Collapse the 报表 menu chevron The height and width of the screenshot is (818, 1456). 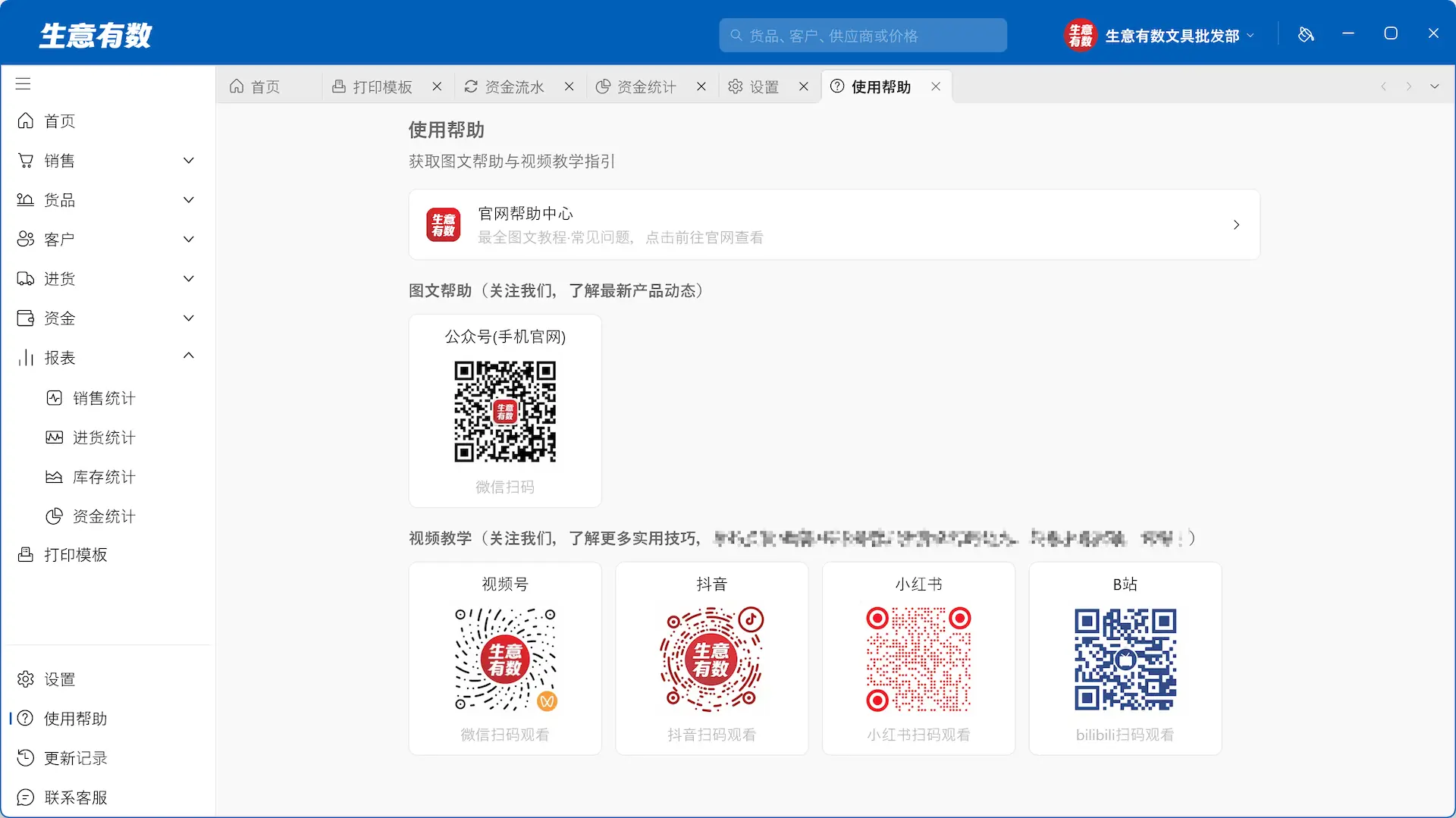click(189, 356)
